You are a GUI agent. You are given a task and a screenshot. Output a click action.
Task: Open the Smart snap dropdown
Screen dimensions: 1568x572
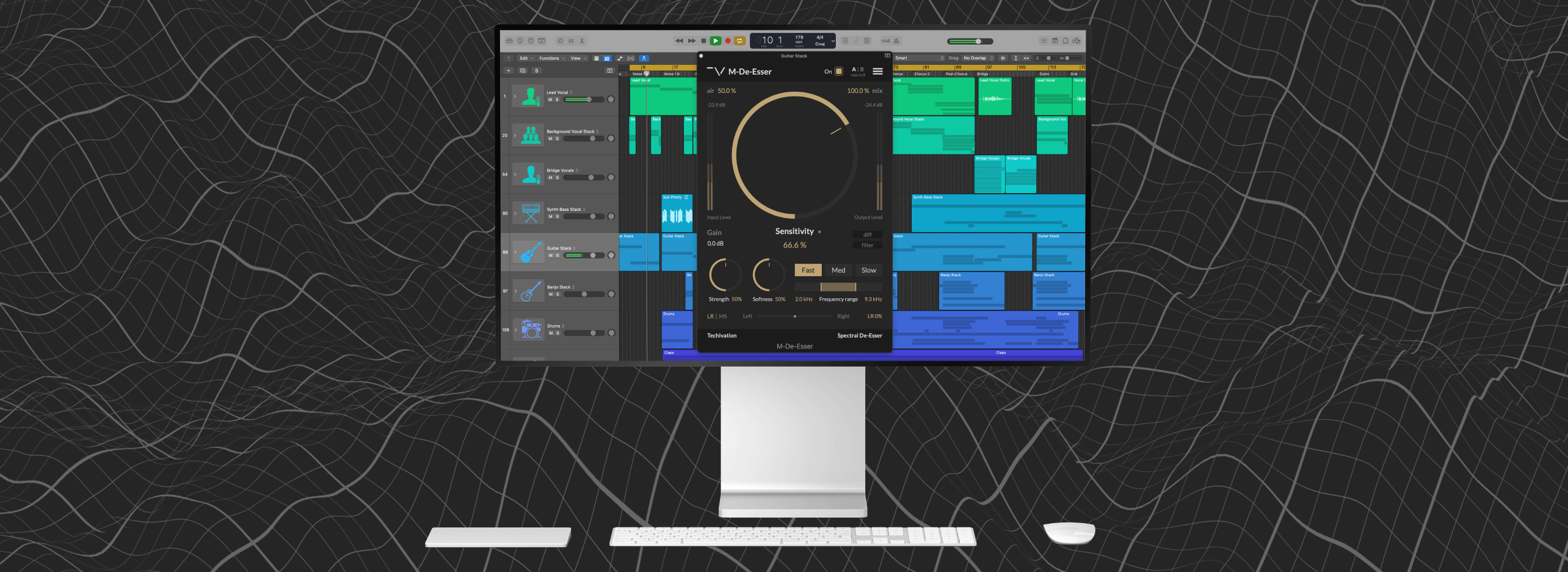point(919,58)
